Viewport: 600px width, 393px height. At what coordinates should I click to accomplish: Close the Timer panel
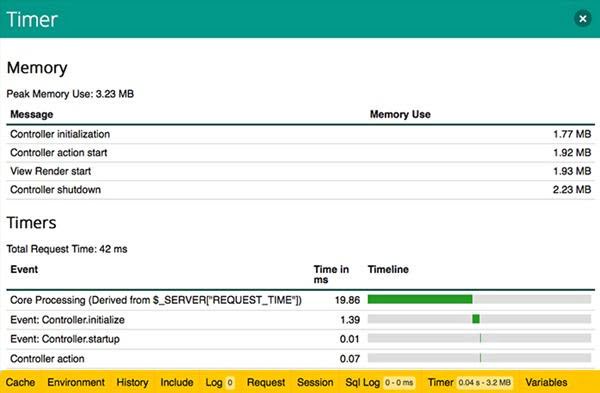[582, 18]
